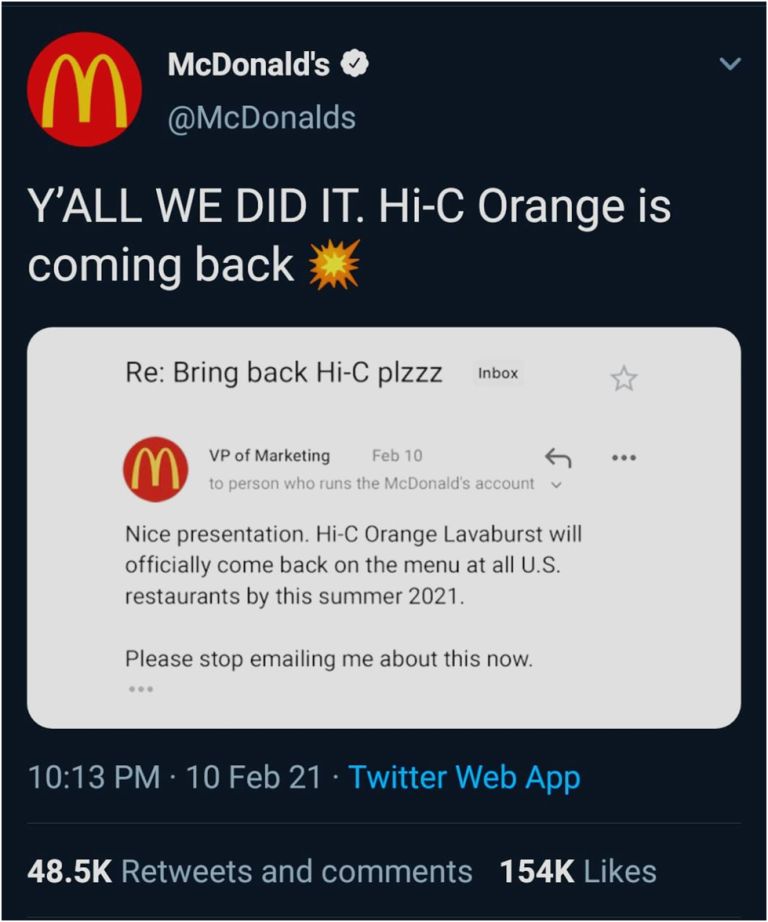Open the @McDonalds handle profile link
Image resolution: width=768 pixels, height=922 pixels.
262,118
